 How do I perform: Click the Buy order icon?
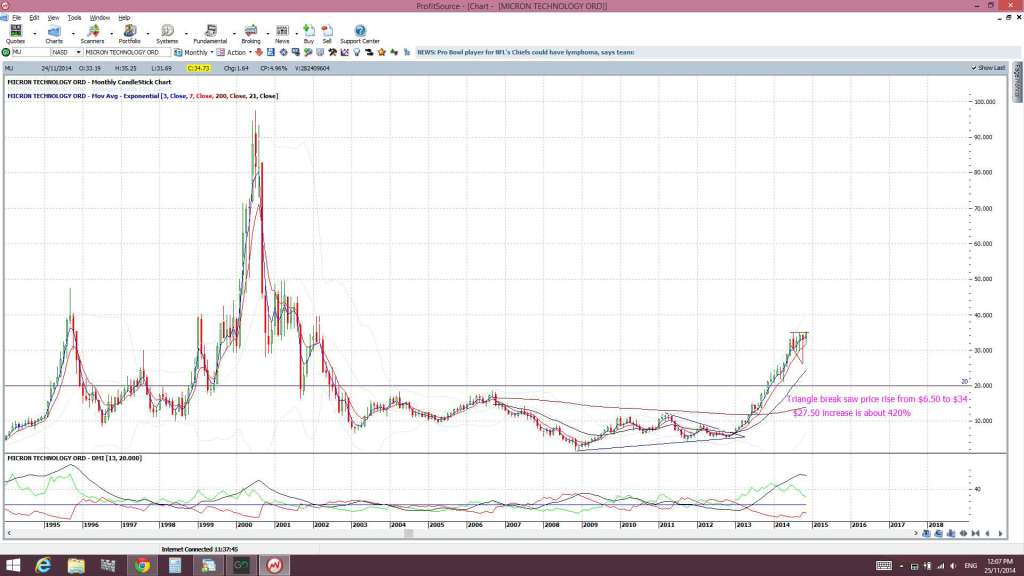tap(309, 34)
